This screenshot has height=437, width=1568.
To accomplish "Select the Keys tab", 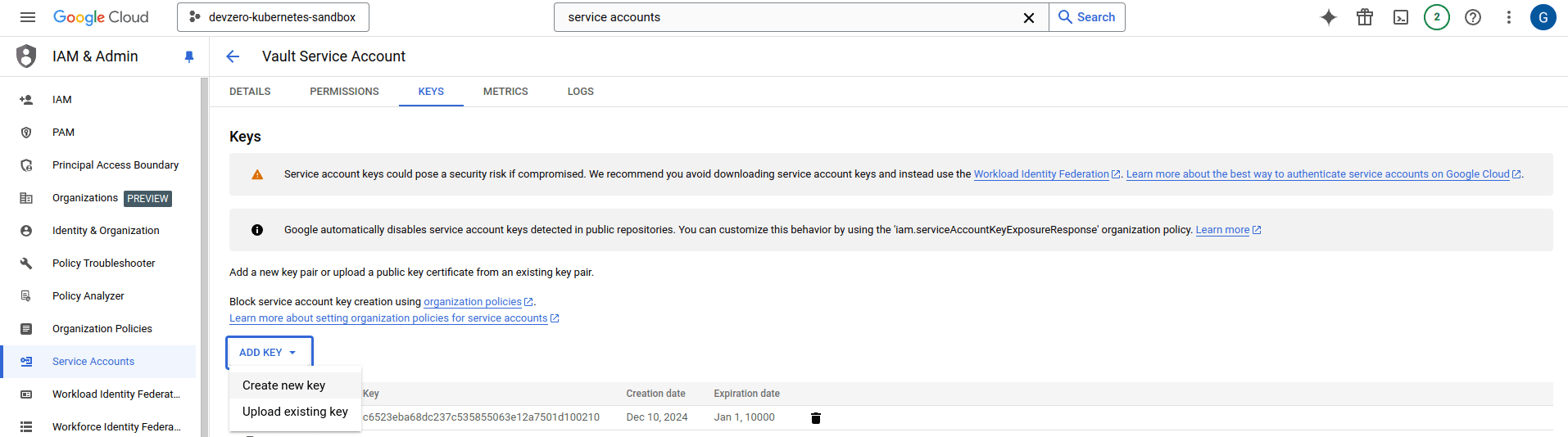I will (431, 92).
